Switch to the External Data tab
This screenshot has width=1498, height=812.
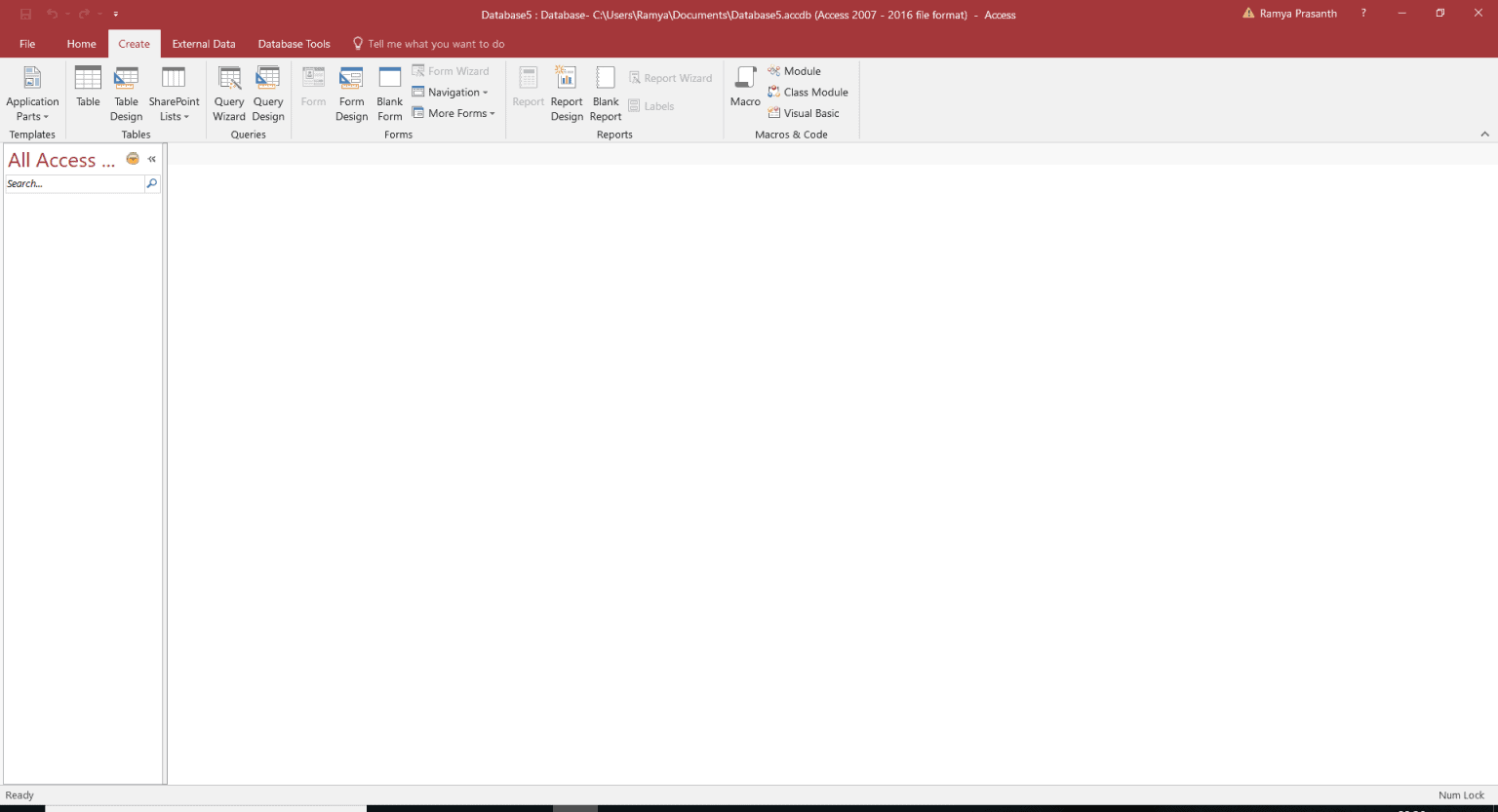coord(204,44)
